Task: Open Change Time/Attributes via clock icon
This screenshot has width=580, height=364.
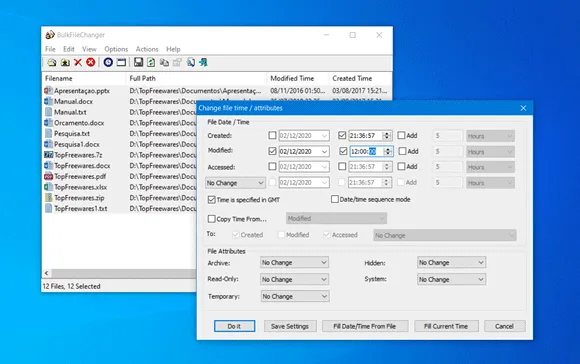Action: coord(108,62)
